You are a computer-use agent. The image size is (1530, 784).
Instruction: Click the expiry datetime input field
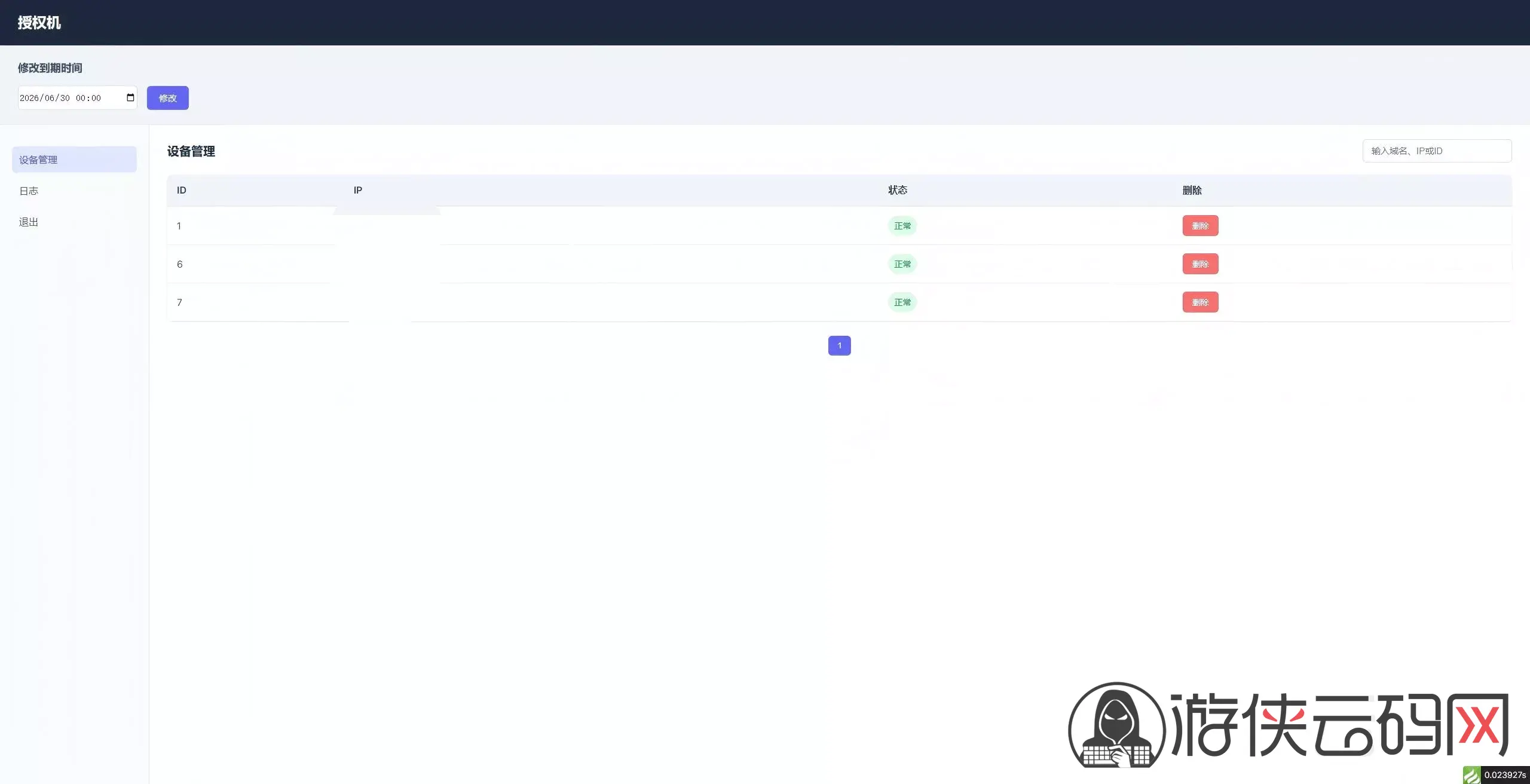pos(78,98)
